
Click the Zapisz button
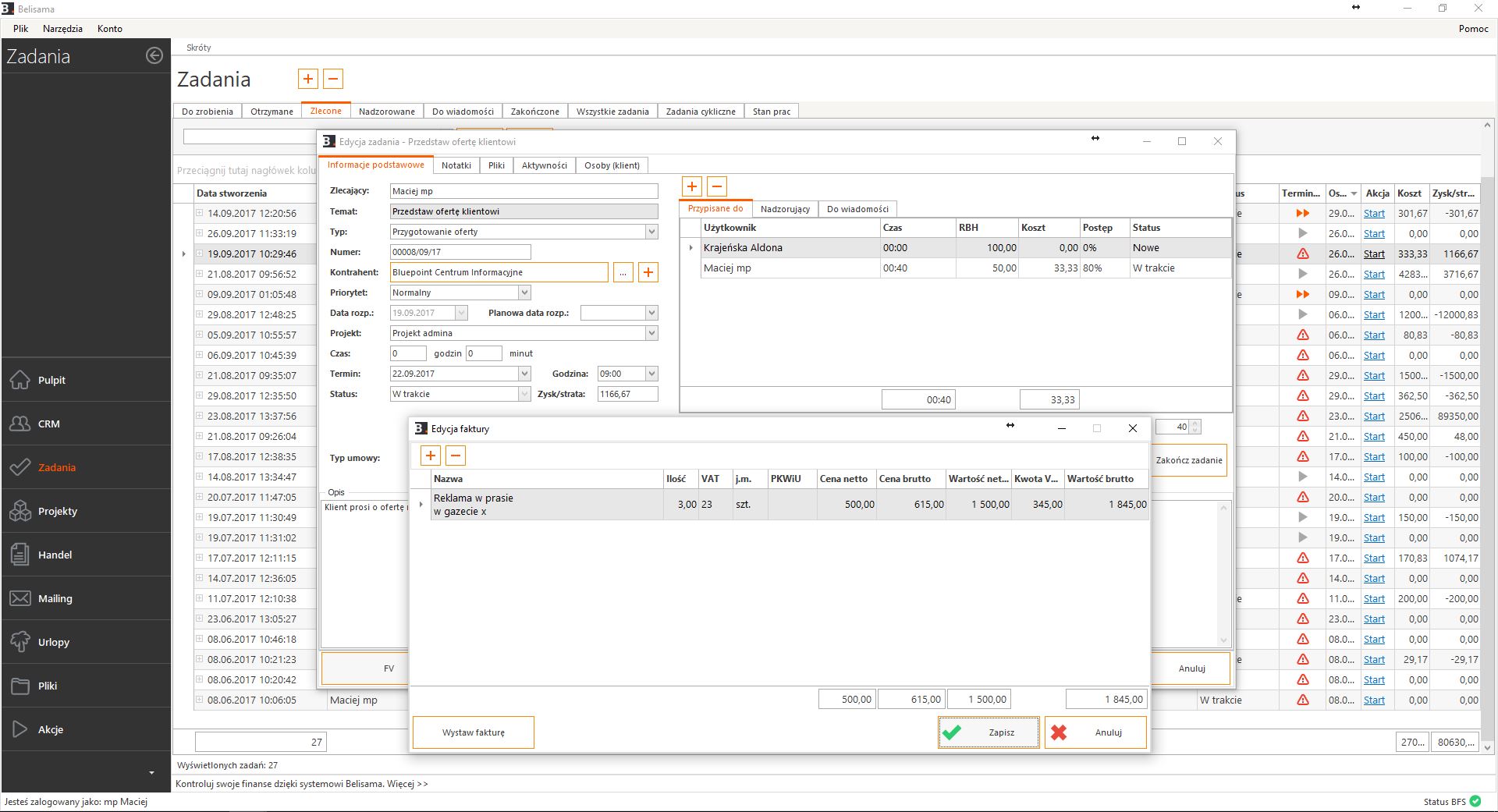pyautogui.click(x=989, y=732)
